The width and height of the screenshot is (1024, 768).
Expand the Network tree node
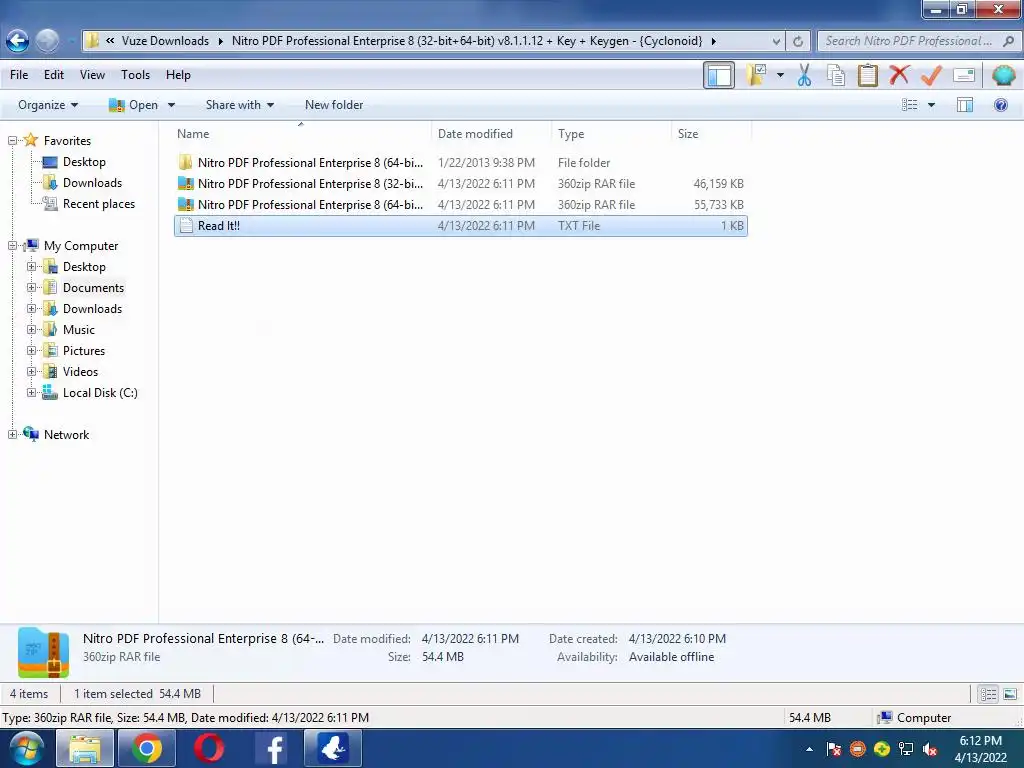(12, 435)
